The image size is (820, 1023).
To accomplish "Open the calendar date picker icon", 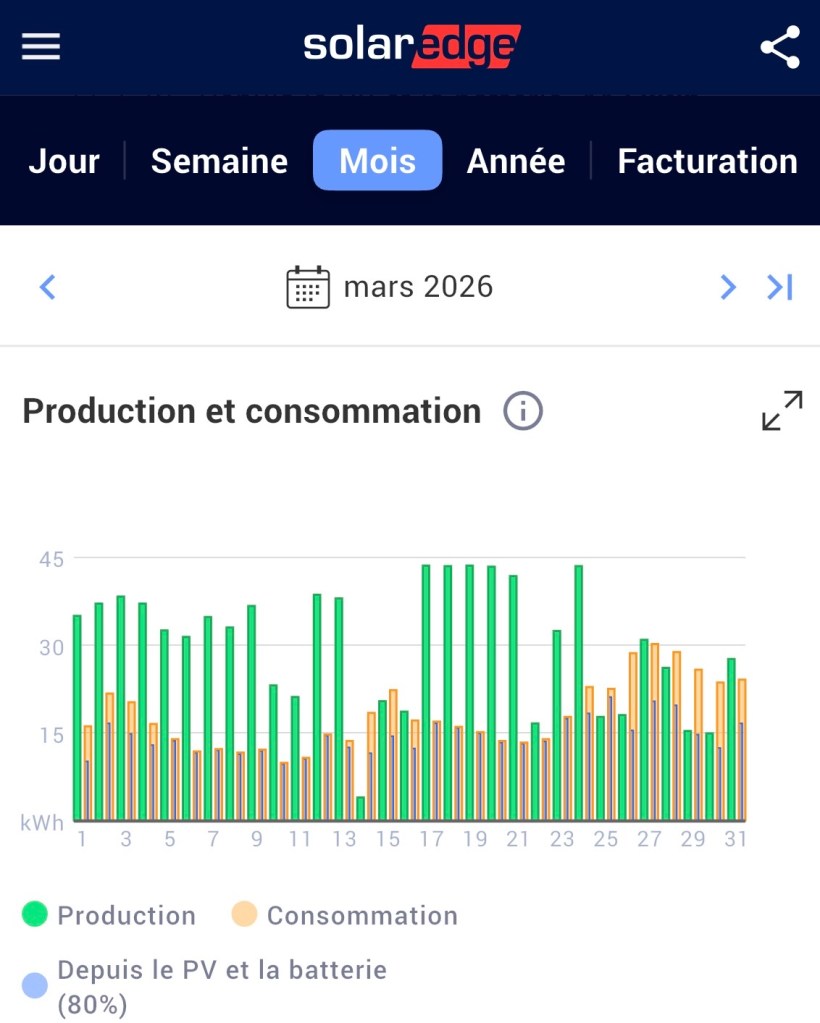I will pos(308,287).
